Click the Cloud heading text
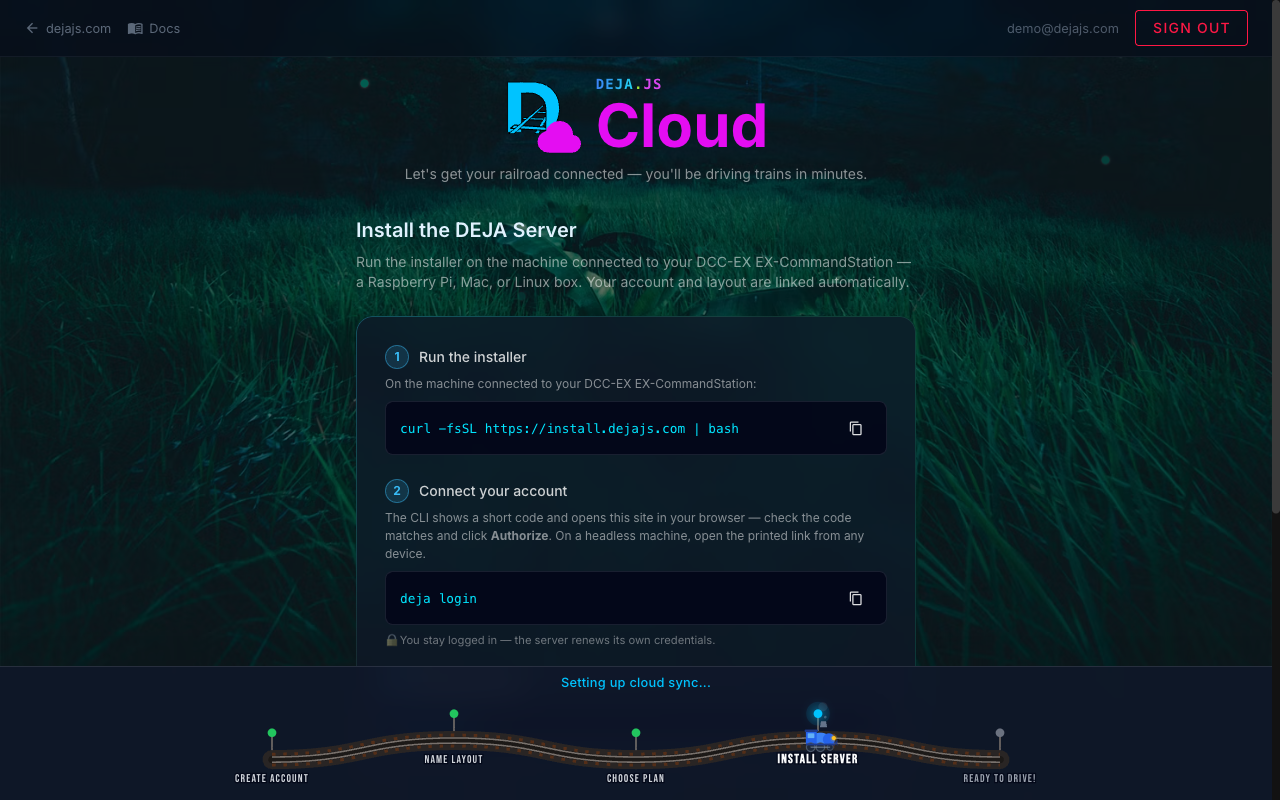Screen dimensions: 1280x800 [x=681, y=126]
